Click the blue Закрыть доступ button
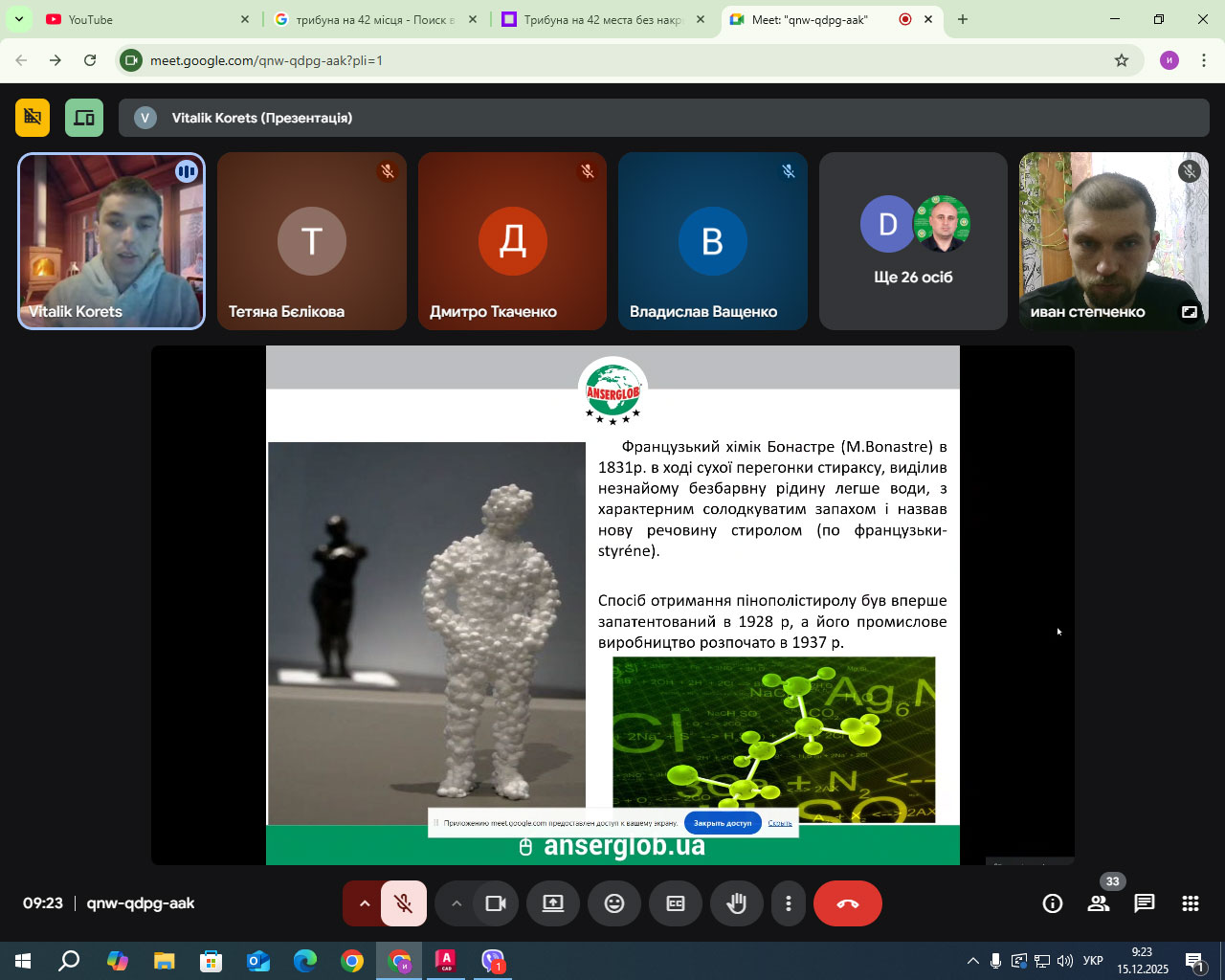 pos(723,823)
